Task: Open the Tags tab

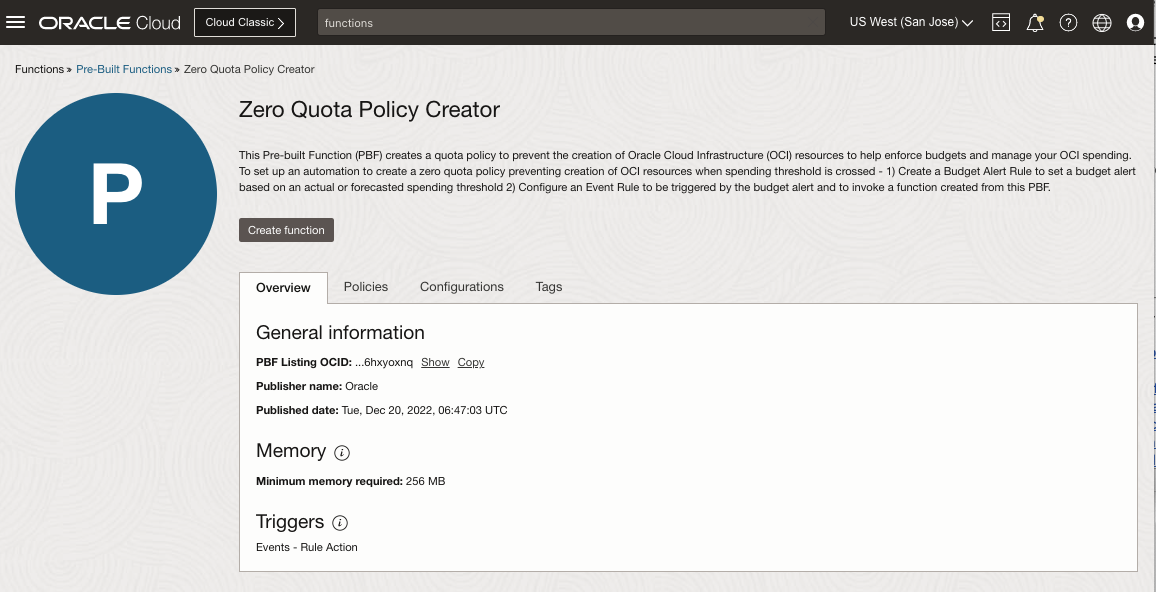Action: (548, 286)
